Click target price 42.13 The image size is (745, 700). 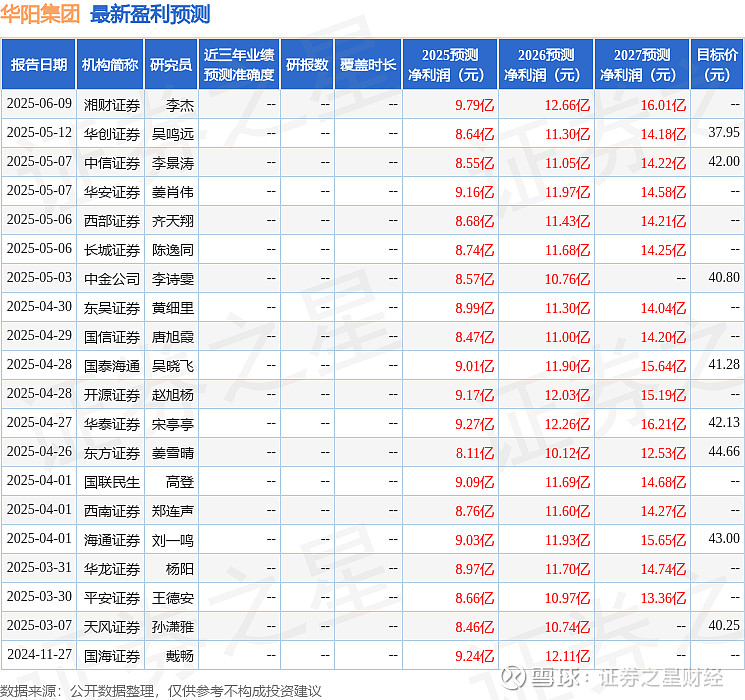click(x=724, y=422)
